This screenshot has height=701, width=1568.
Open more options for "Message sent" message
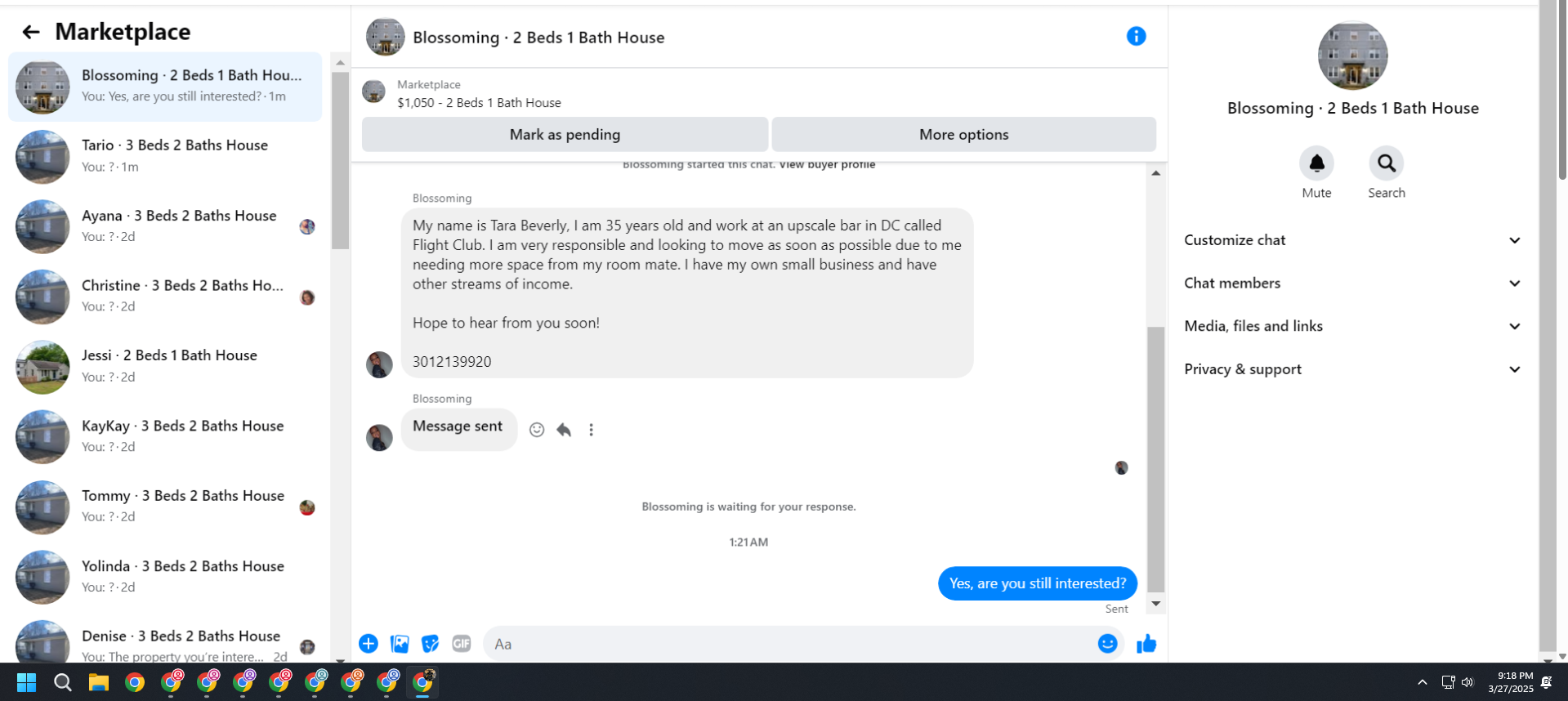pyautogui.click(x=591, y=430)
